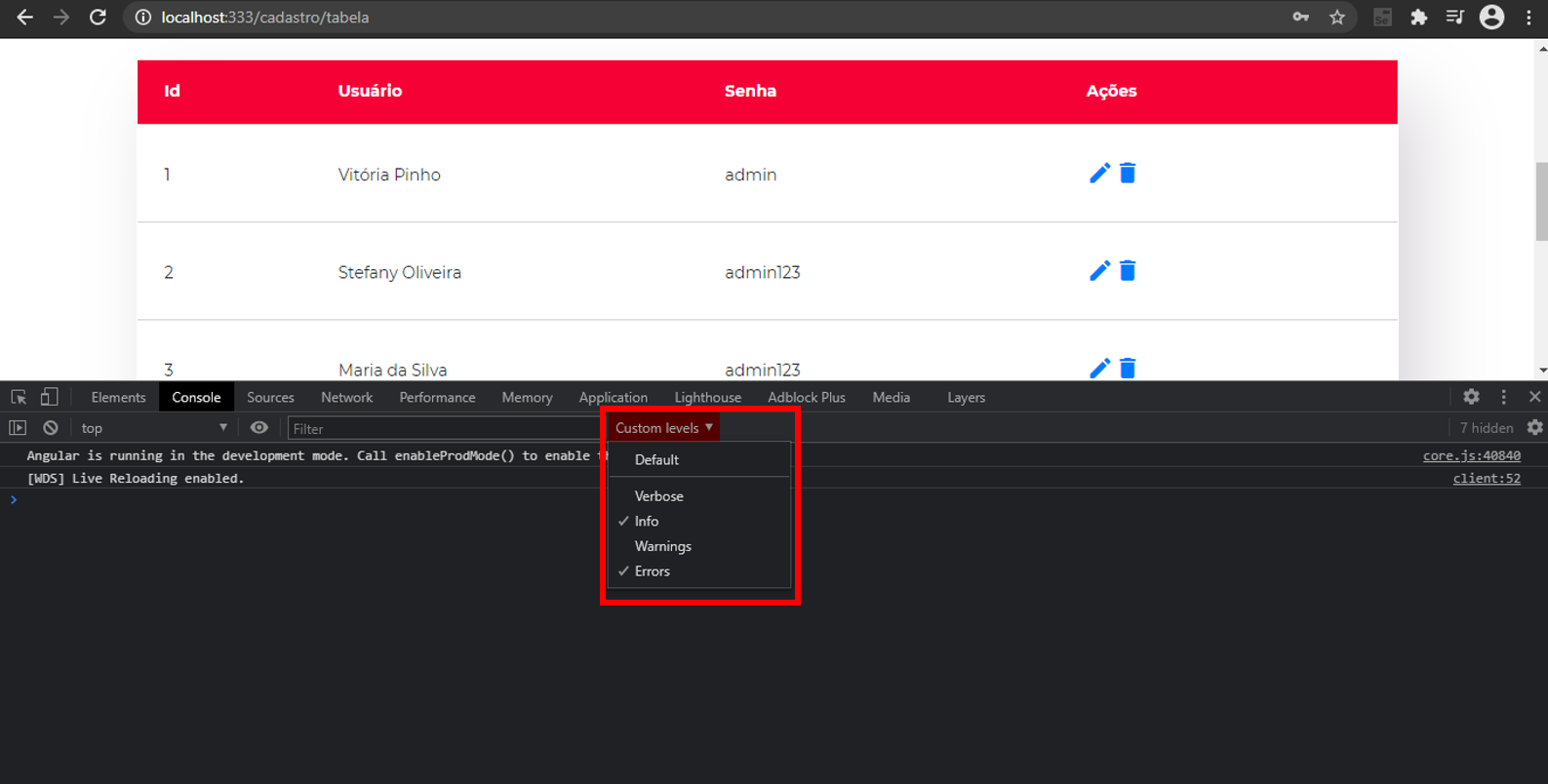Enable the Verbose log level

tap(658, 496)
